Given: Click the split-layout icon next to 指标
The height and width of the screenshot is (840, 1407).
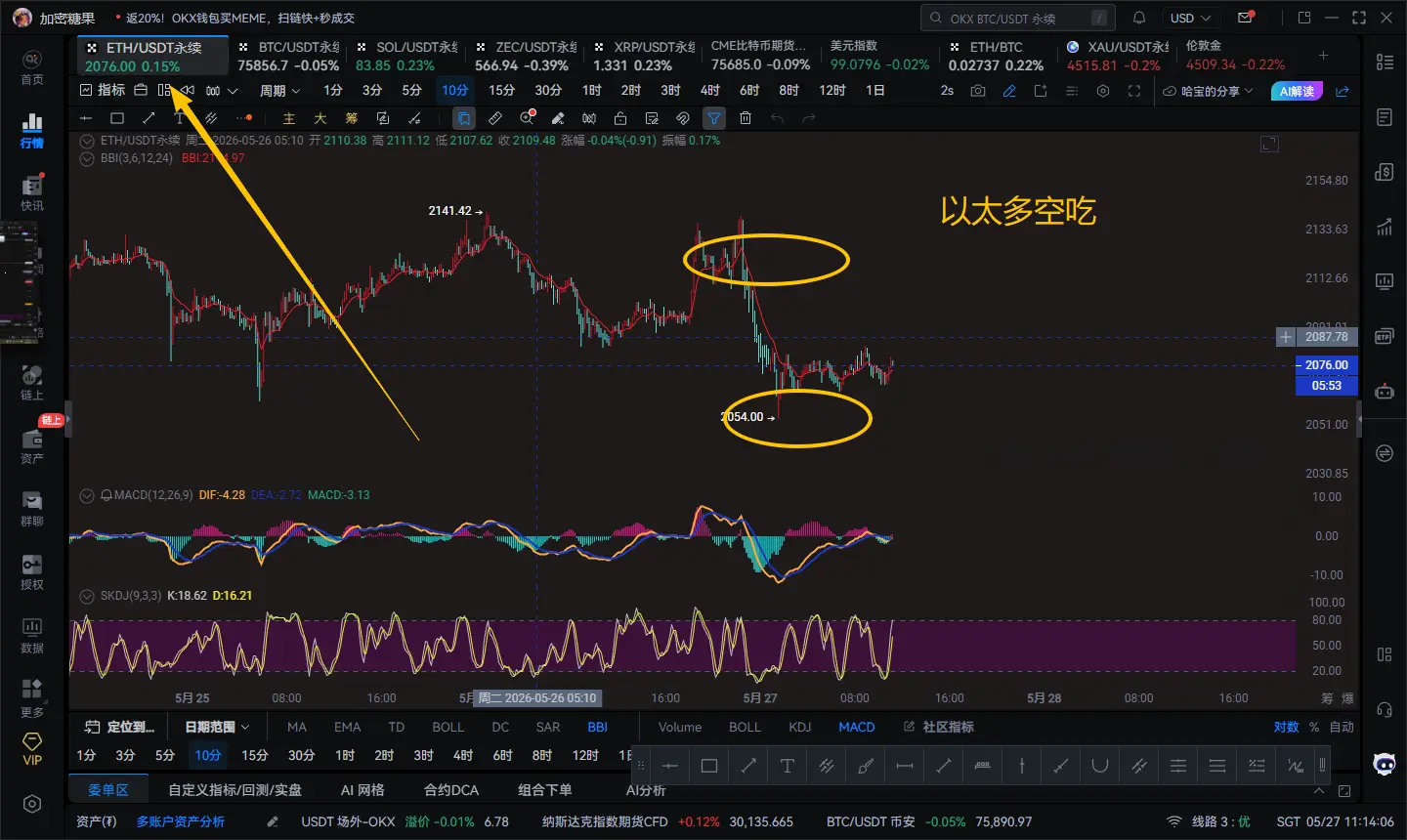Looking at the screenshot, I should pos(164,91).
